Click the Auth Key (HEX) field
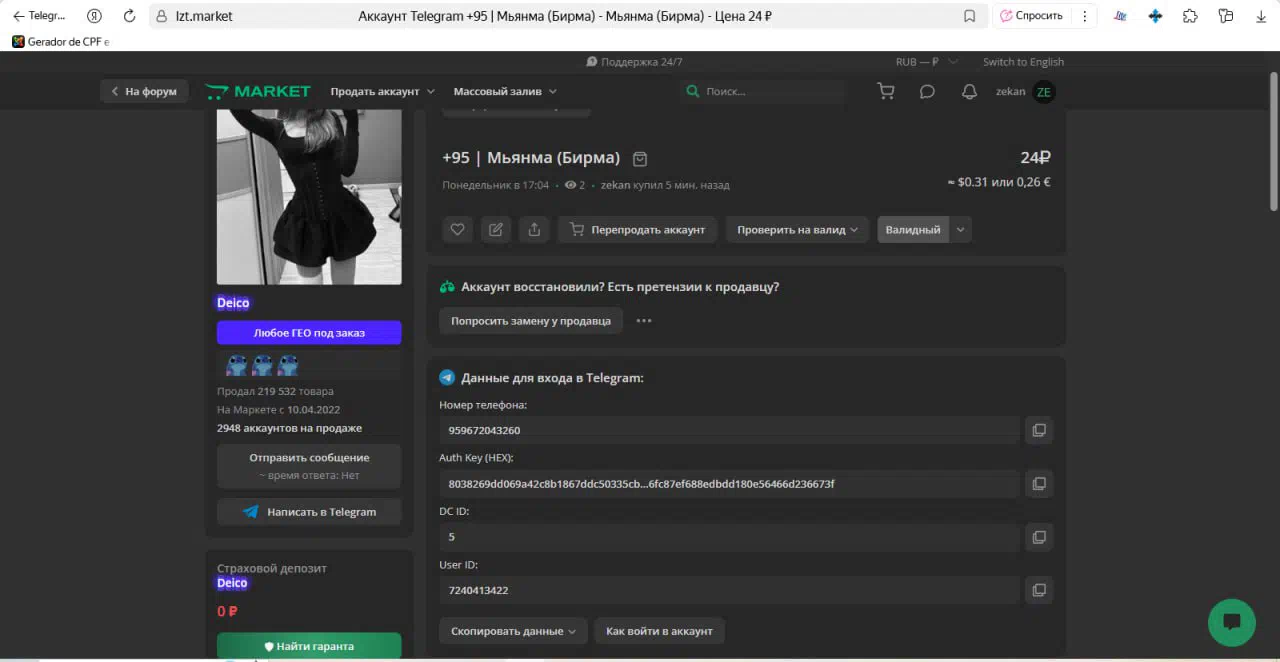The image size is (1280, 662). pos(729,484)
